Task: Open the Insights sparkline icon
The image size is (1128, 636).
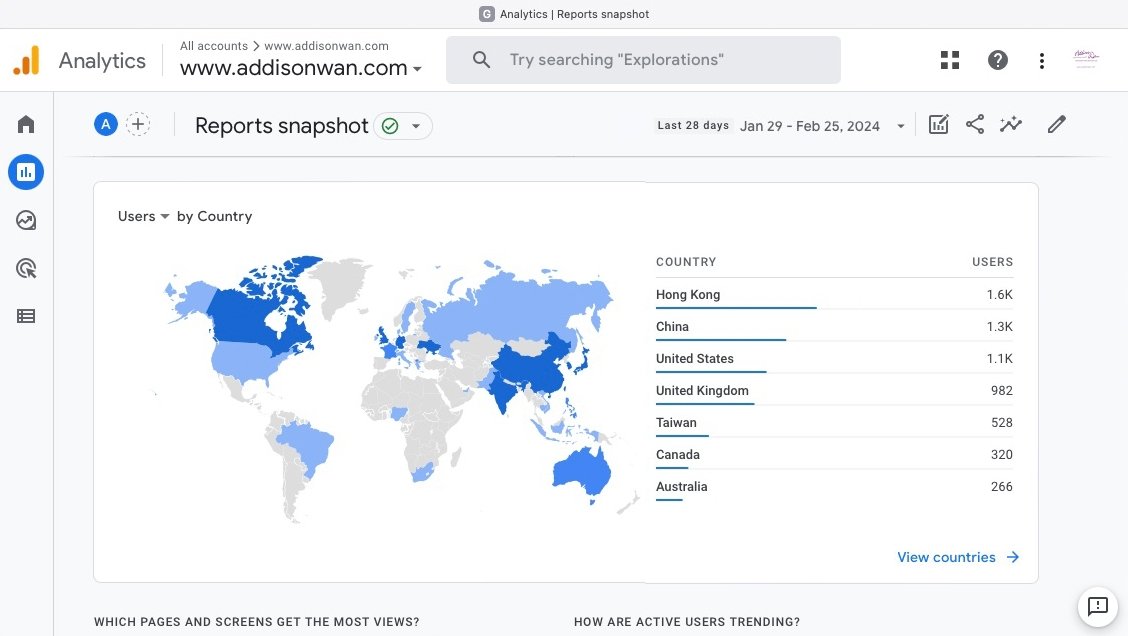Action: point(1011,124)
